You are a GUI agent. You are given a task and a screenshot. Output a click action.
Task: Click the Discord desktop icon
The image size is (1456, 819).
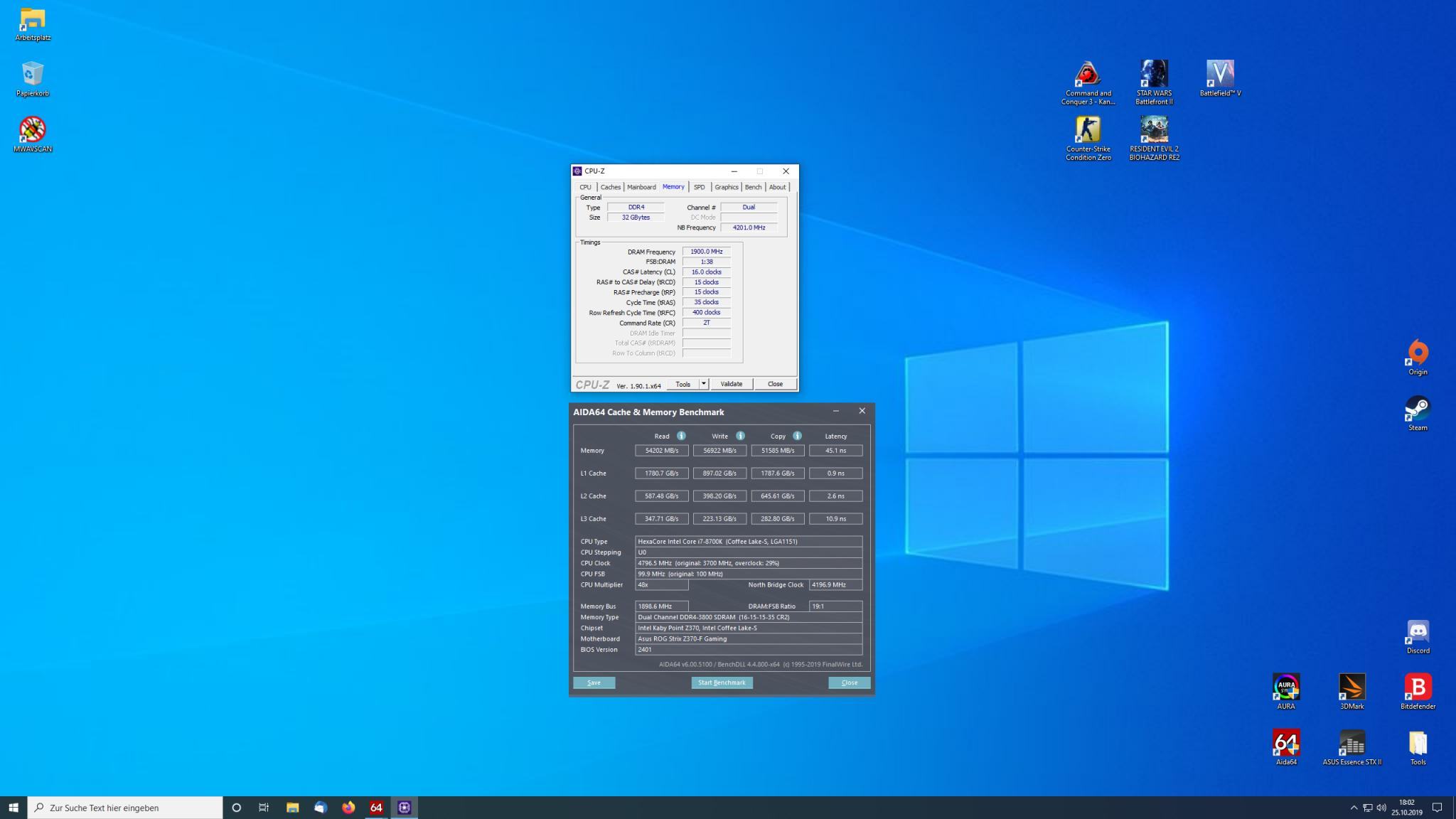point(1418,632)
